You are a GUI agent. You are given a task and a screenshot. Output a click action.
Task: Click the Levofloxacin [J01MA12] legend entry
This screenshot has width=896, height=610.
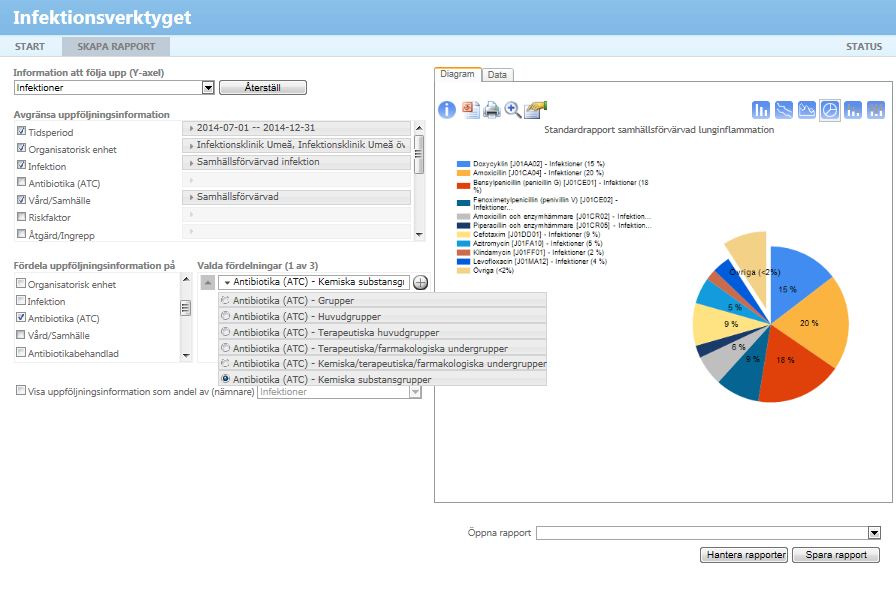click(532, 261)
